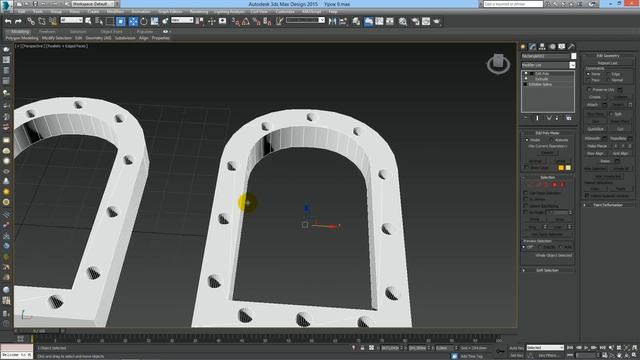The height and width of the screenshot is (360, 640).
Task: Click the Undo arrow in main toolbar
Action: click(x=8, y=21)
